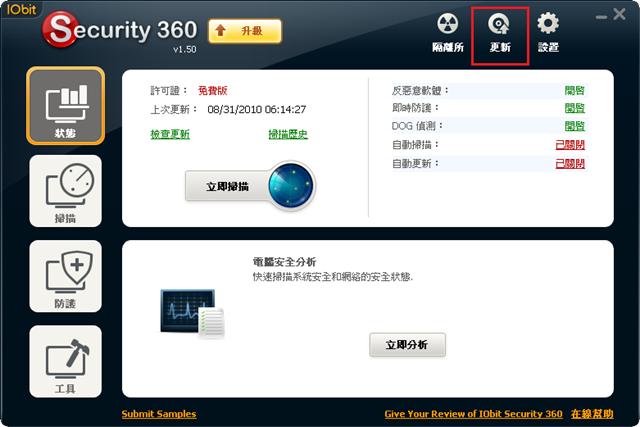
Task: Click the 更新 update icon
Action: click(x=500, y=33)
